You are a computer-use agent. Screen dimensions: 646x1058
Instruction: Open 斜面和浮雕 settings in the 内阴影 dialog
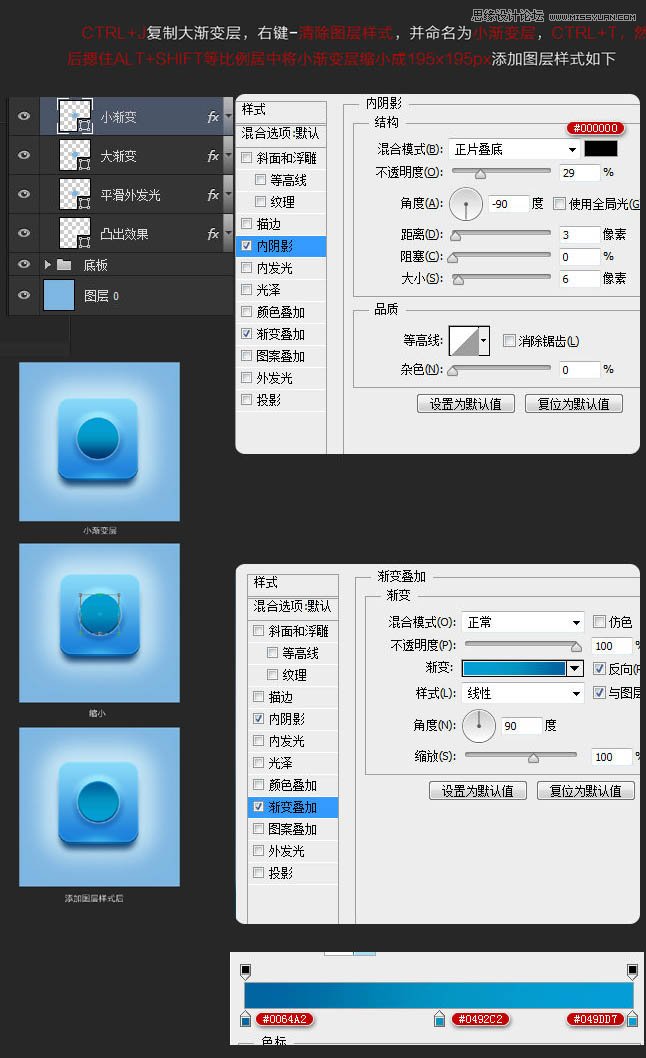tap(287, 158)
